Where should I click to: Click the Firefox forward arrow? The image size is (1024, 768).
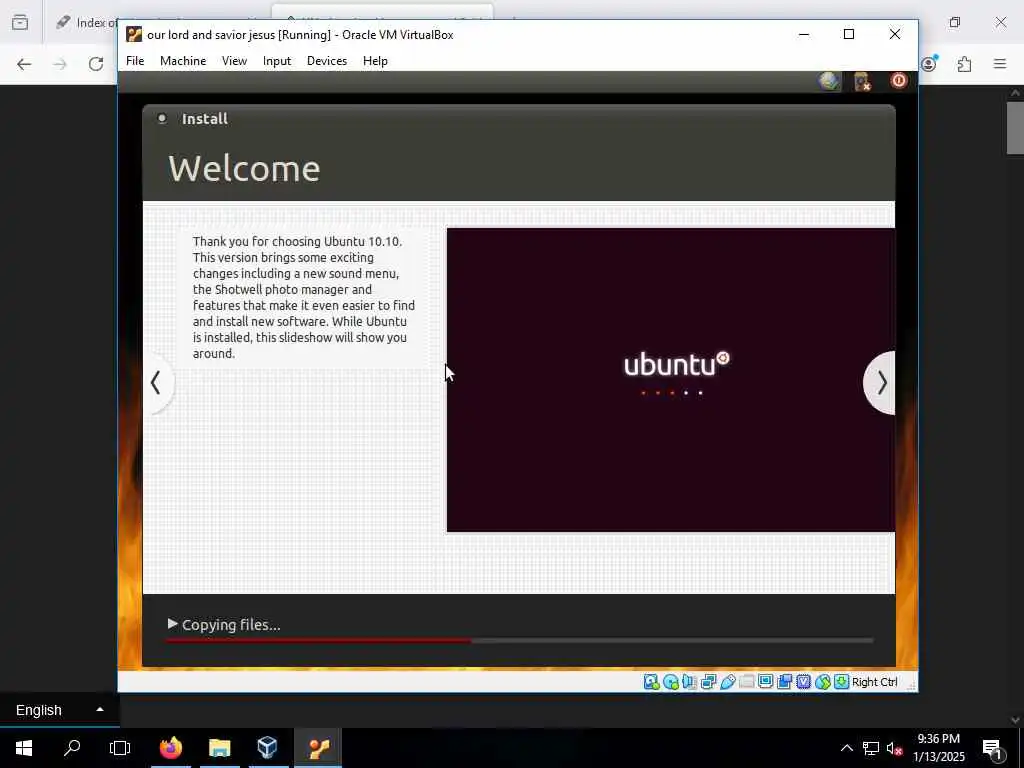pyautogui.click(x=60, y=64)
